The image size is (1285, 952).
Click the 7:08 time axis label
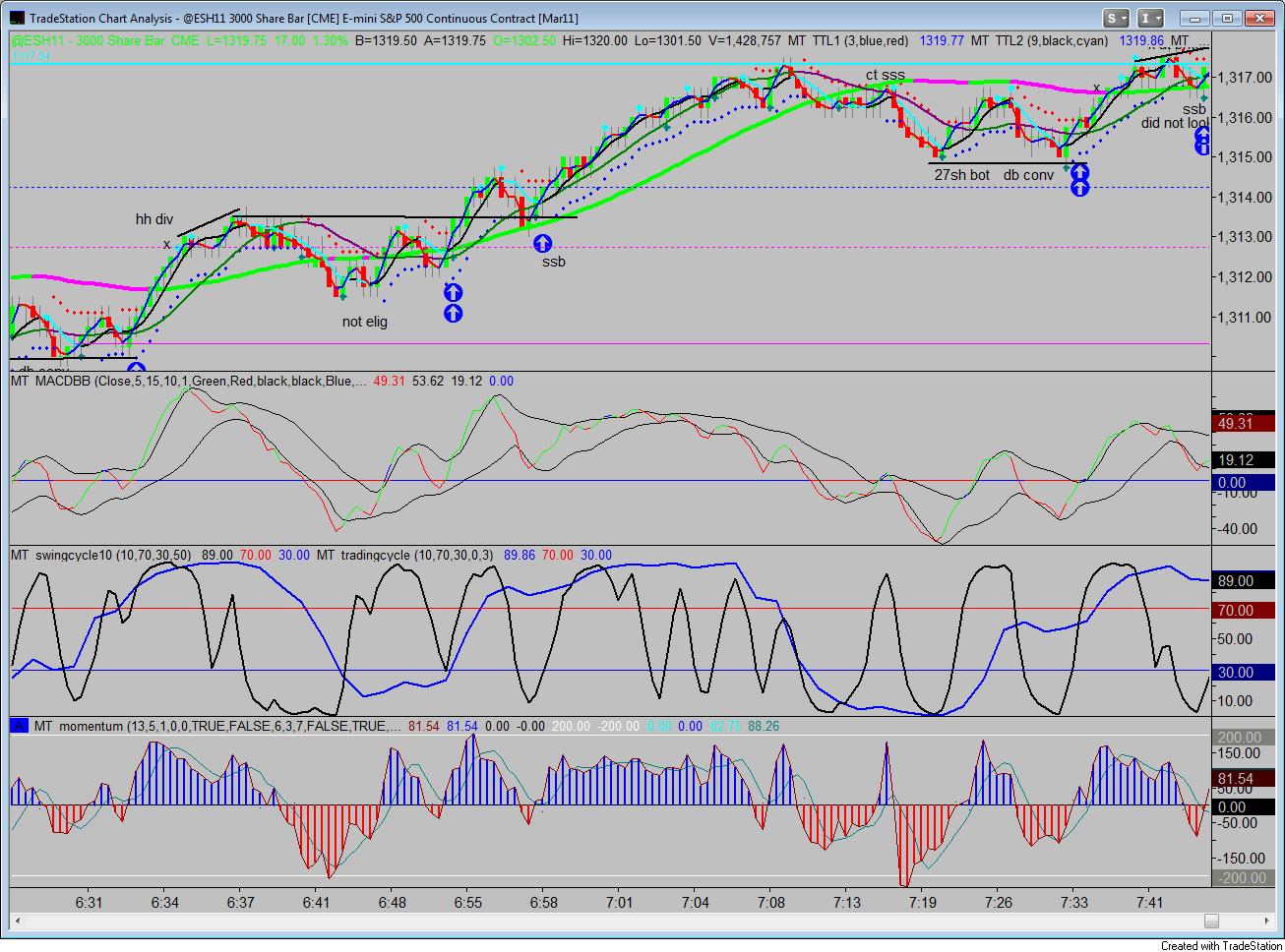click(771, 902)
